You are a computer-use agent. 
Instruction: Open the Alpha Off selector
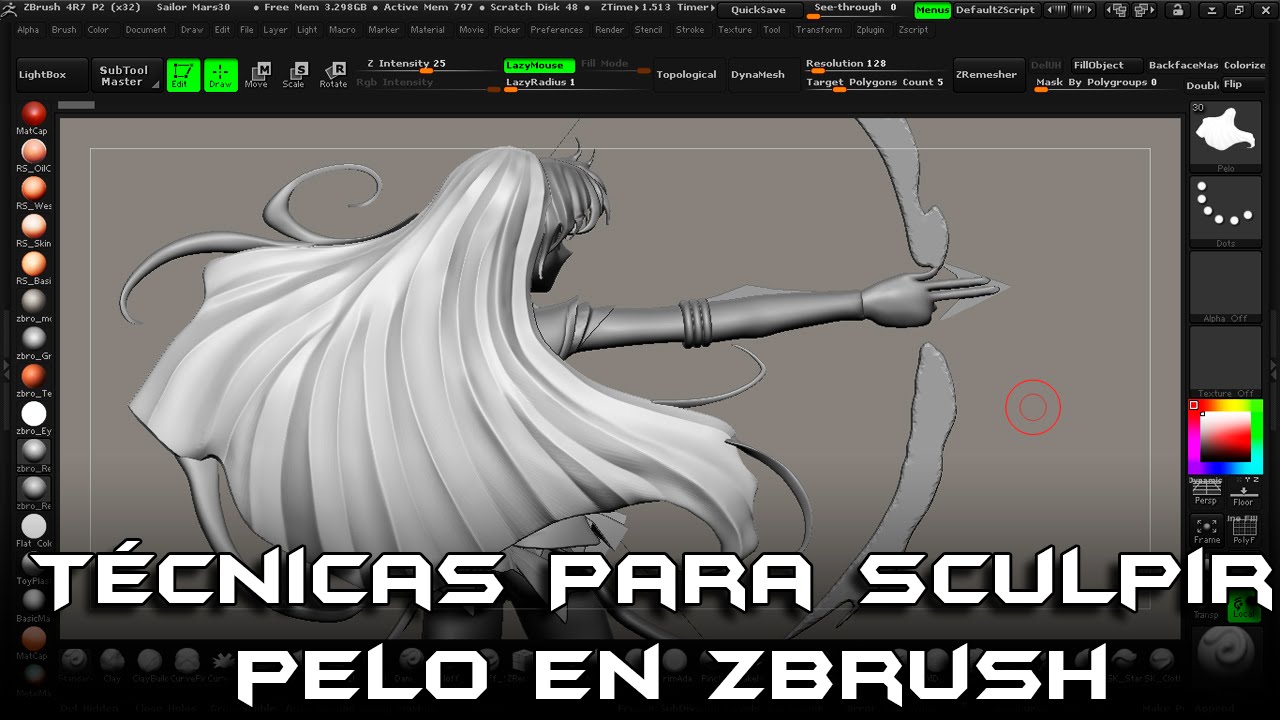(1225, 287)
